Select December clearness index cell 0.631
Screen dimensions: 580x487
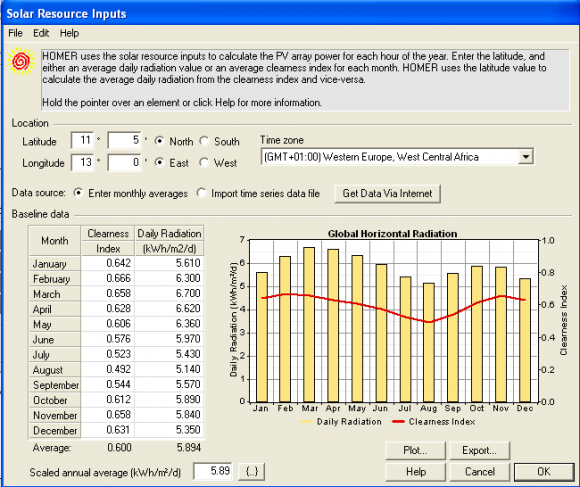coord(108,430)
